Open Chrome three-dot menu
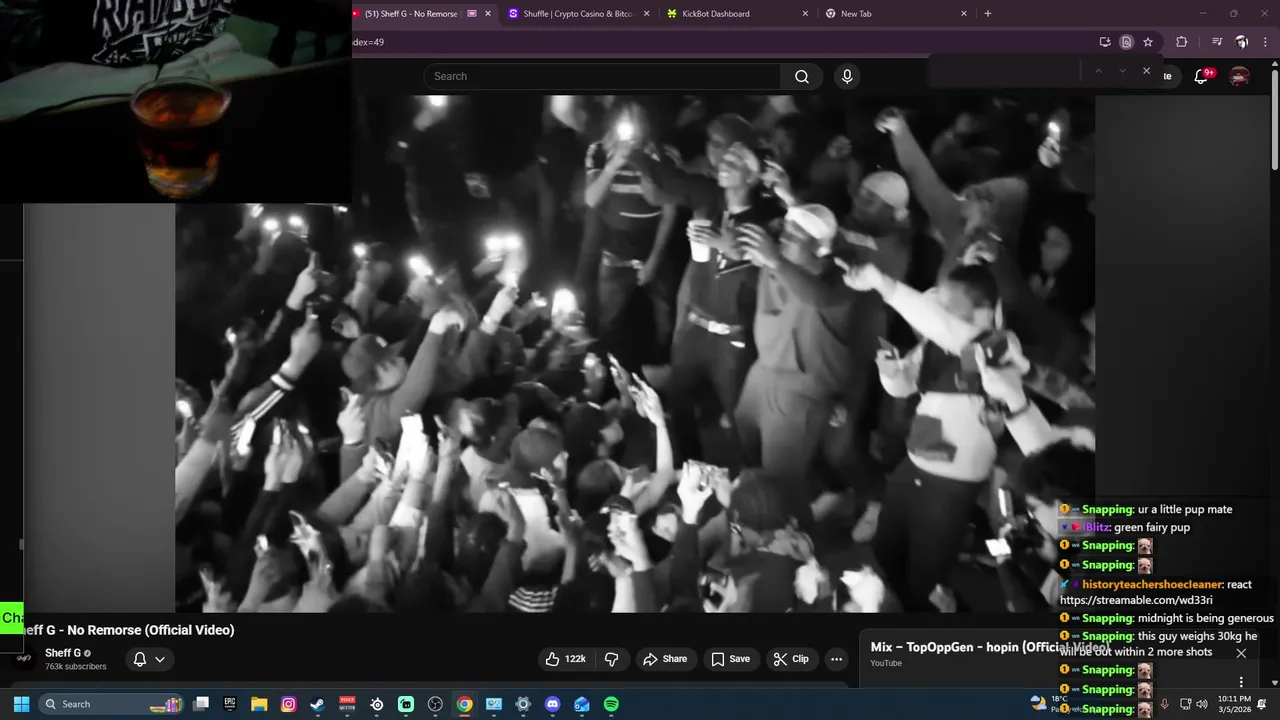 tap(1265, 42)
